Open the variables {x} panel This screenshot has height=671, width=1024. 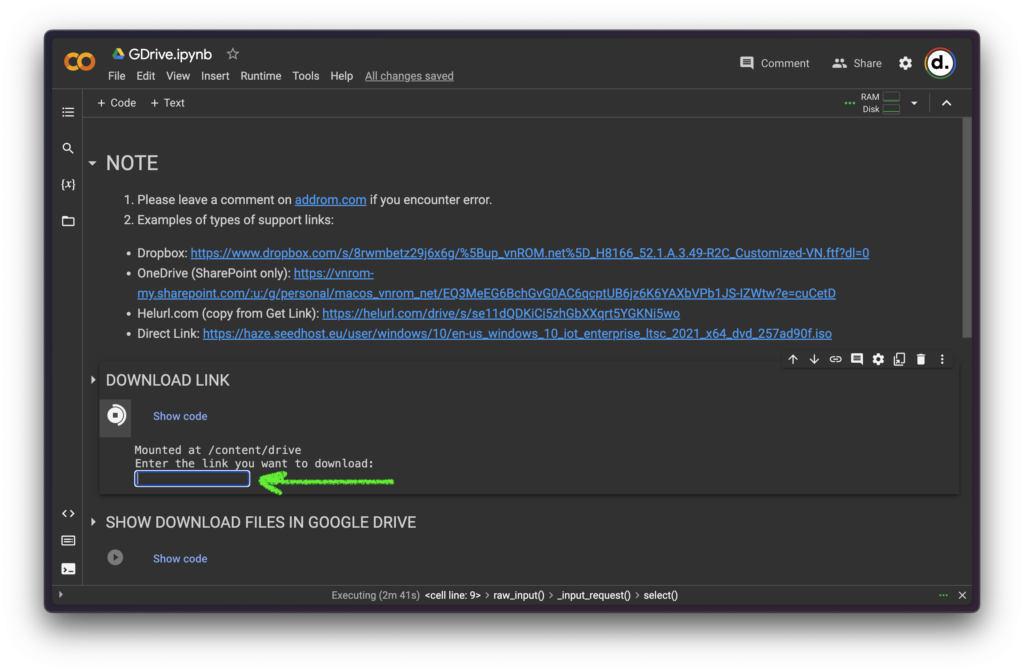coord(68,184)
